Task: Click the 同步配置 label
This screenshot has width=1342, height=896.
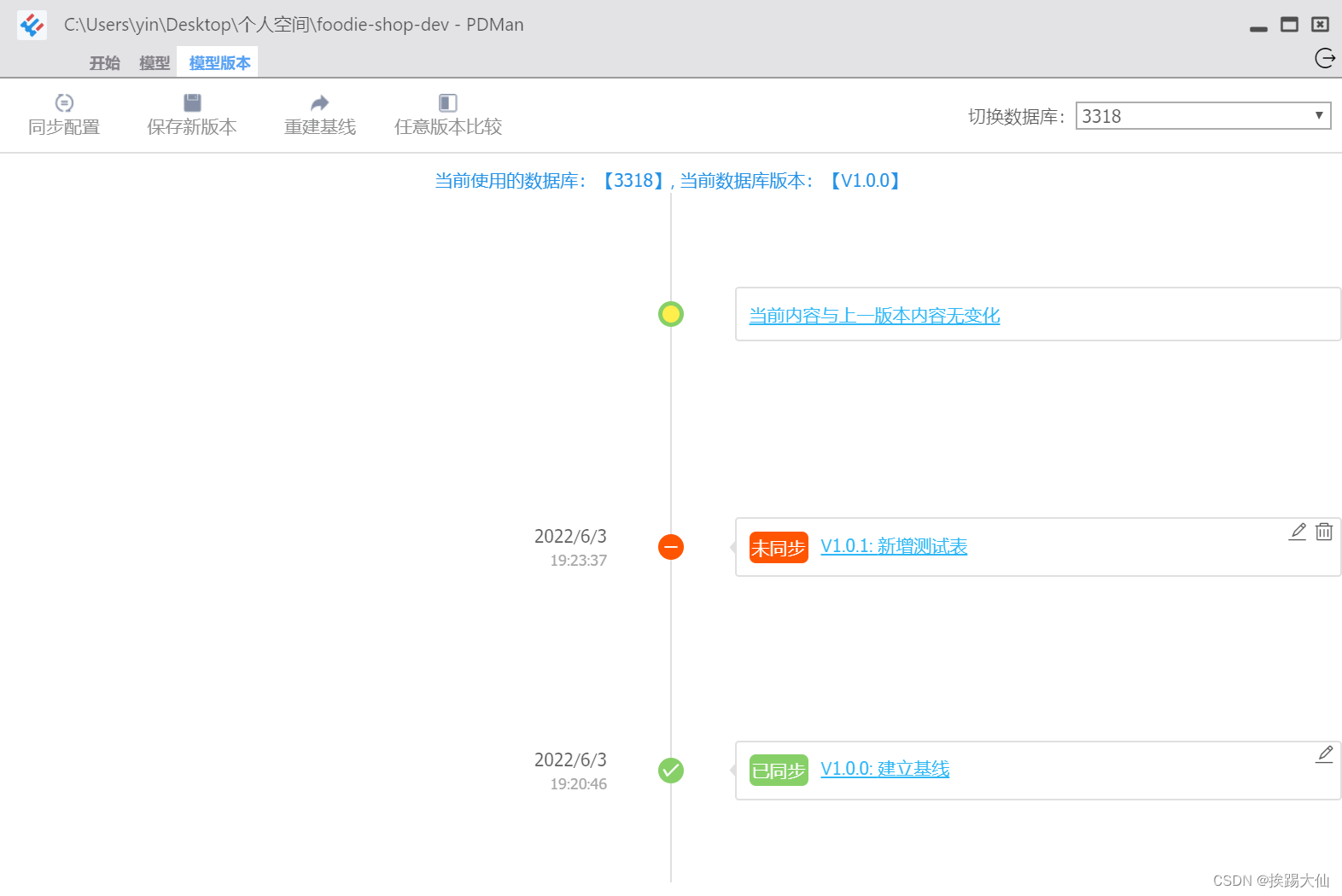Action: point(64,127)
